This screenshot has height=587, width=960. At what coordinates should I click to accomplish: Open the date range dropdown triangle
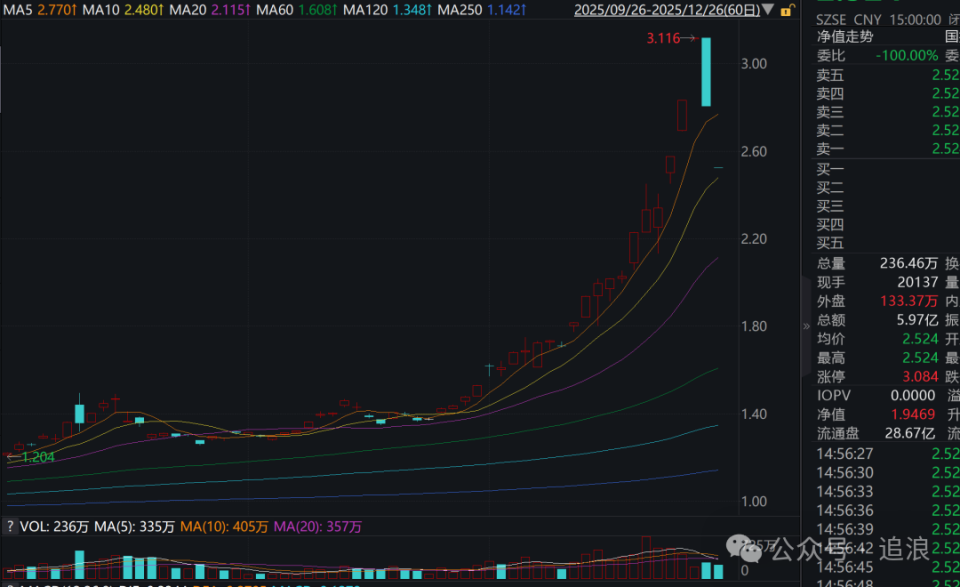[x=768, y=10]
